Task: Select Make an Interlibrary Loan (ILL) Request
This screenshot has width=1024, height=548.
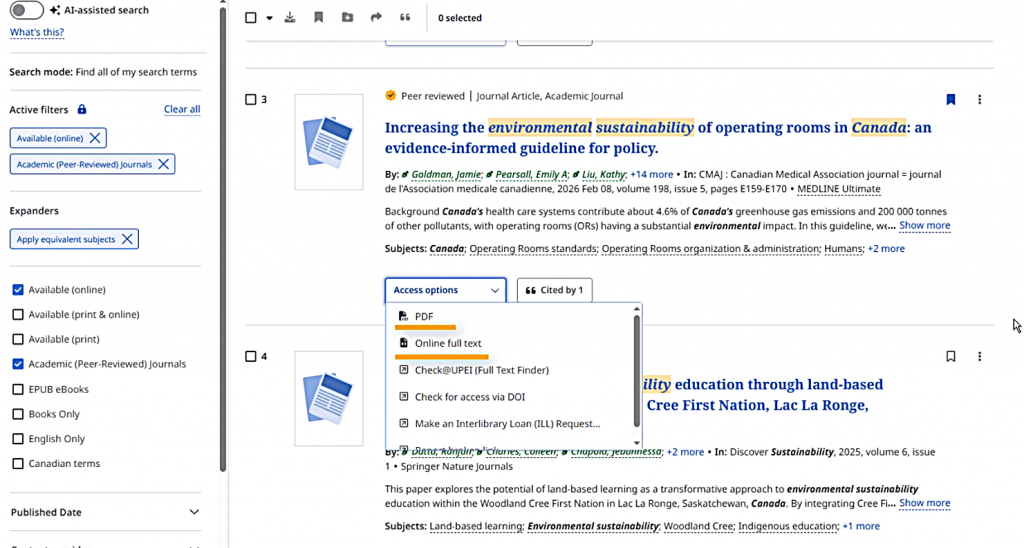Action: click(509, 423)
